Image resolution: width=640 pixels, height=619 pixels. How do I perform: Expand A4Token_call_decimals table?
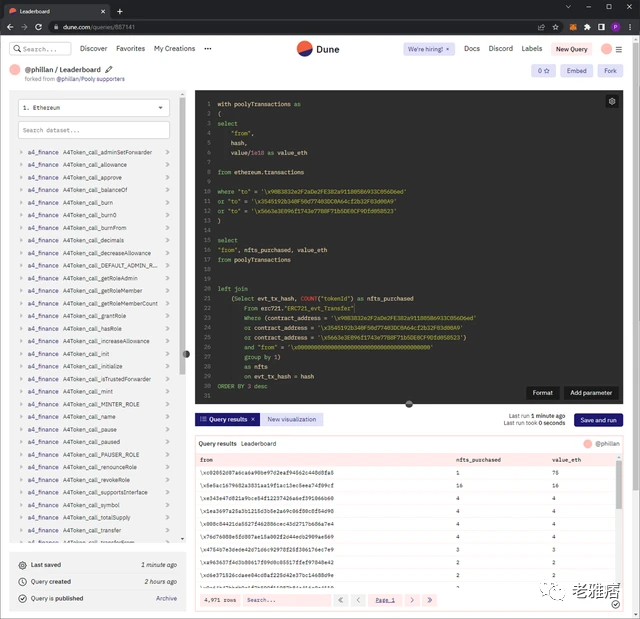[x=21, y=240]
